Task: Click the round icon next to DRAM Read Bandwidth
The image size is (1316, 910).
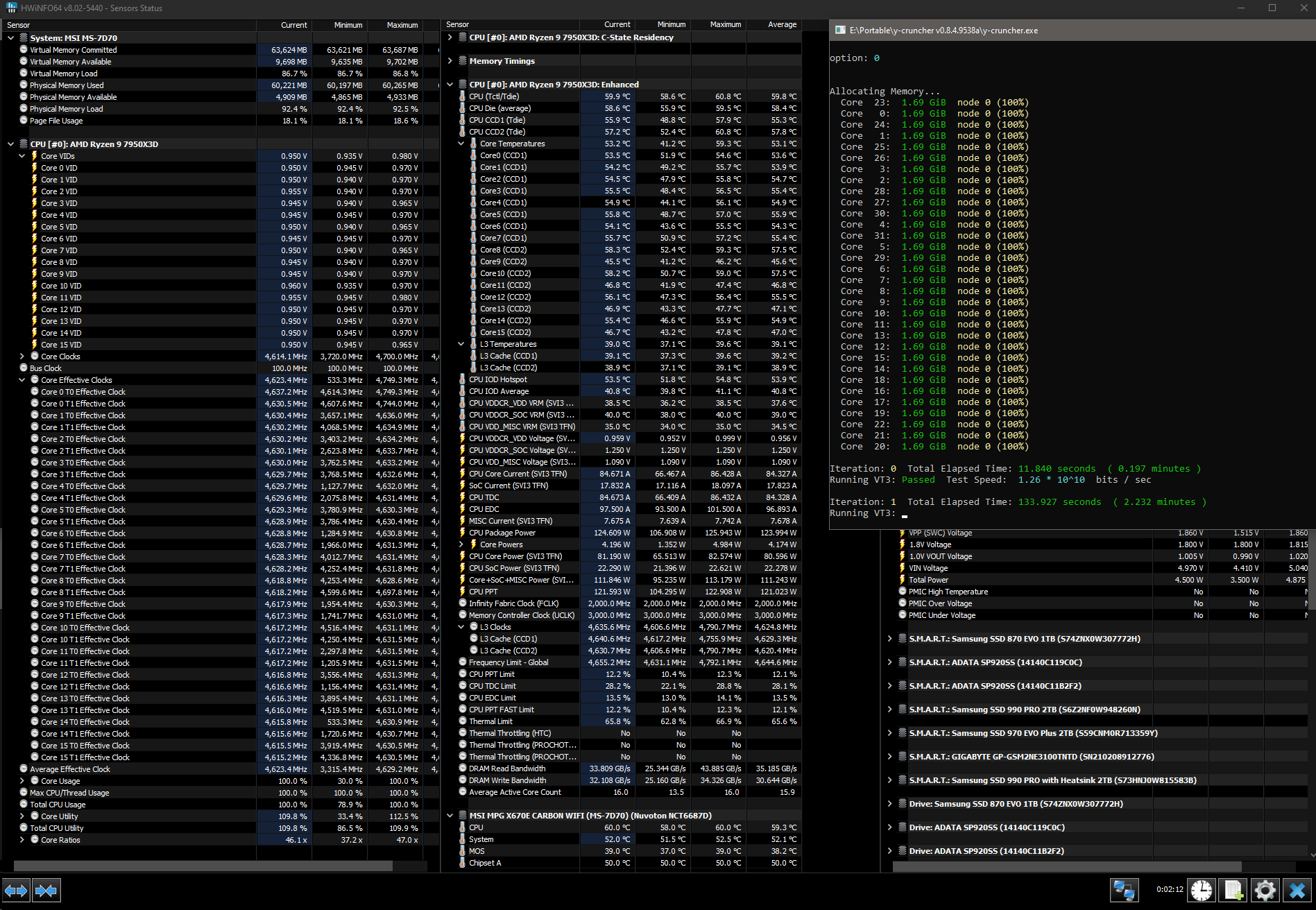Action: pyautogui.click(x=463, y=769)
